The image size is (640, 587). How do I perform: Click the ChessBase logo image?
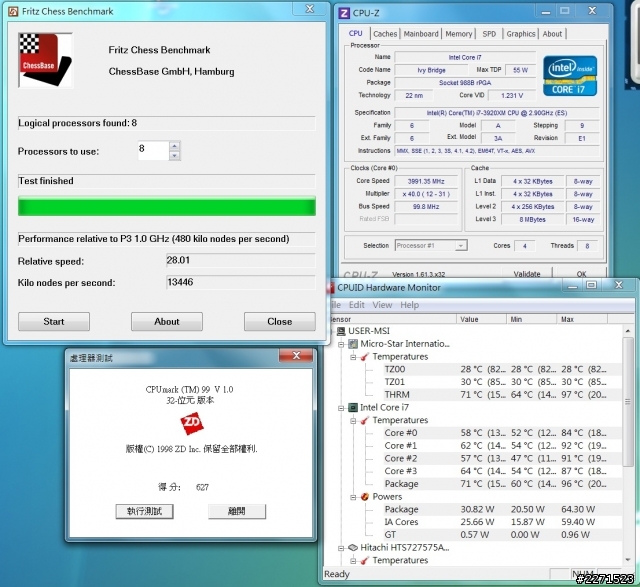(45, 60)
